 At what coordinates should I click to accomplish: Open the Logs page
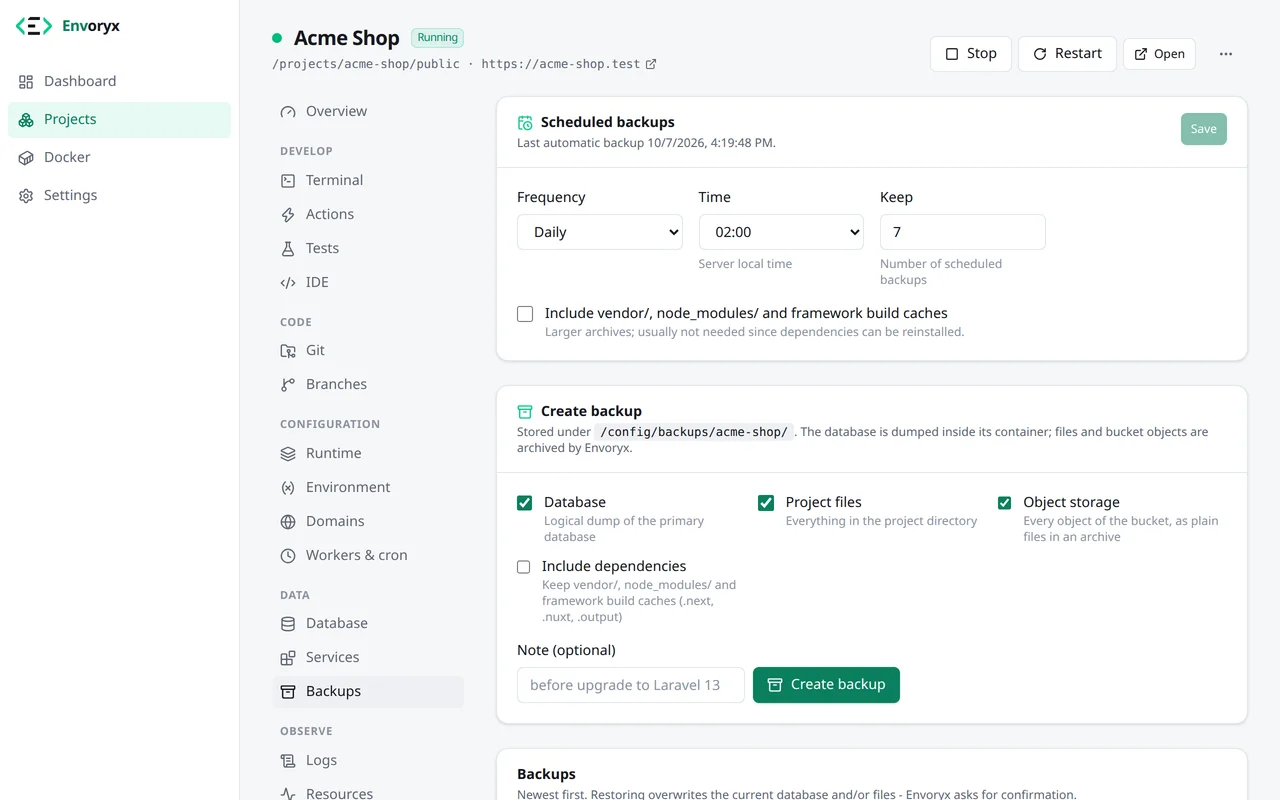pos(368,760)
